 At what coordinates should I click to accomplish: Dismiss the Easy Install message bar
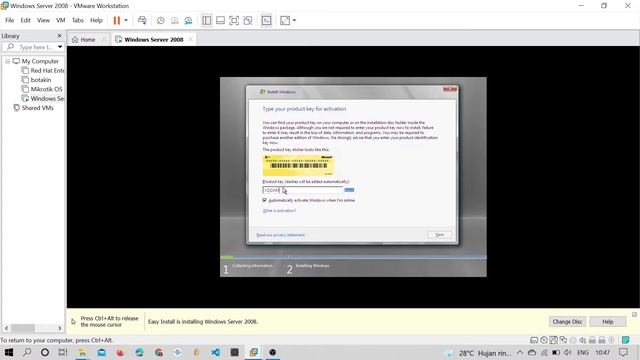(634, 314)
